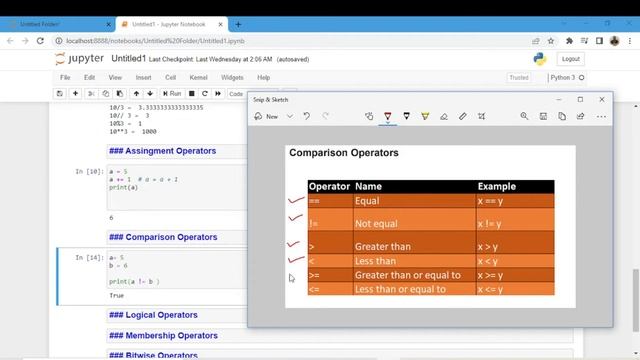Start New snip in Snip & Sketch
This screenshot has width=640, height=360.
pos(266,116)
